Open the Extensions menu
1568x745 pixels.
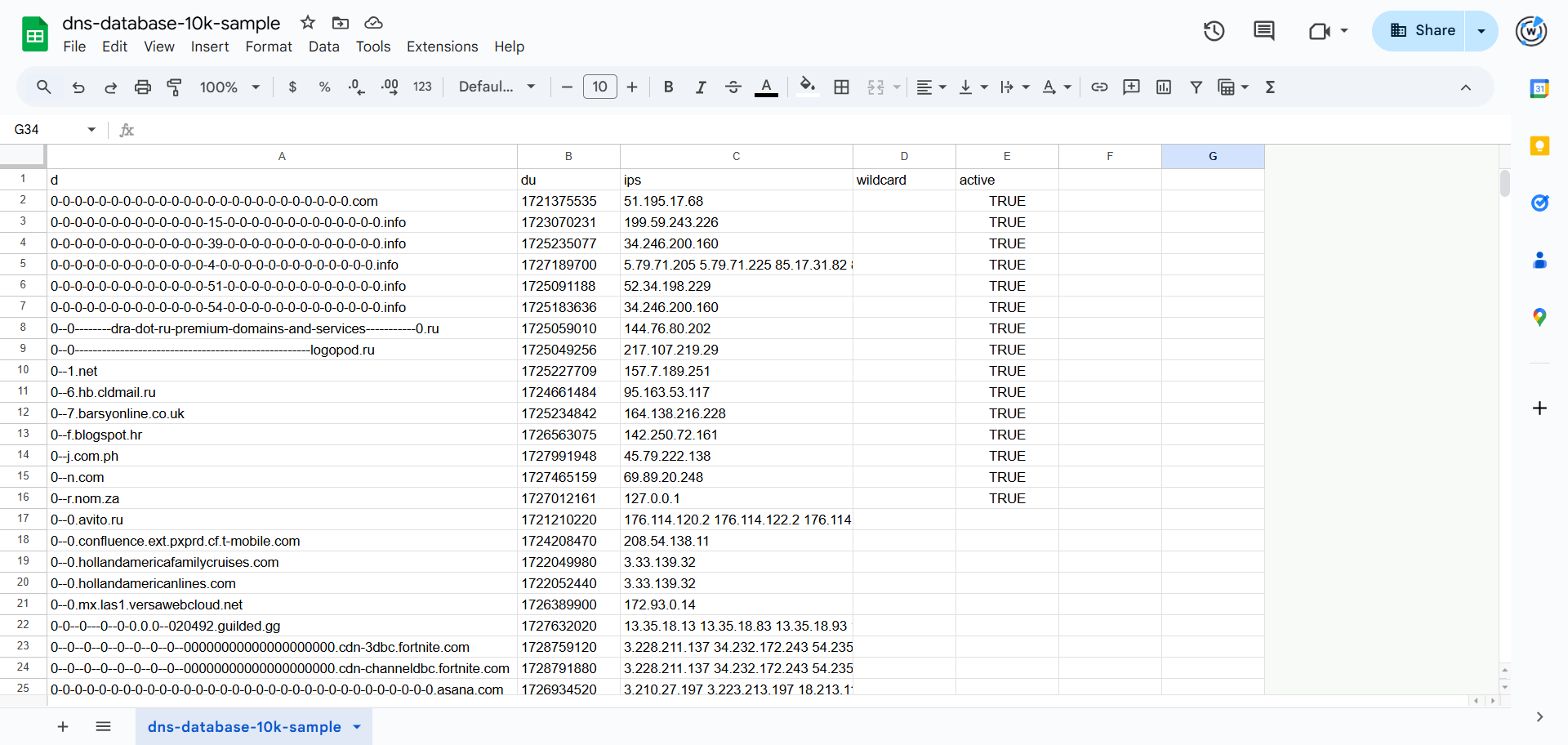[x=442, y=47]
